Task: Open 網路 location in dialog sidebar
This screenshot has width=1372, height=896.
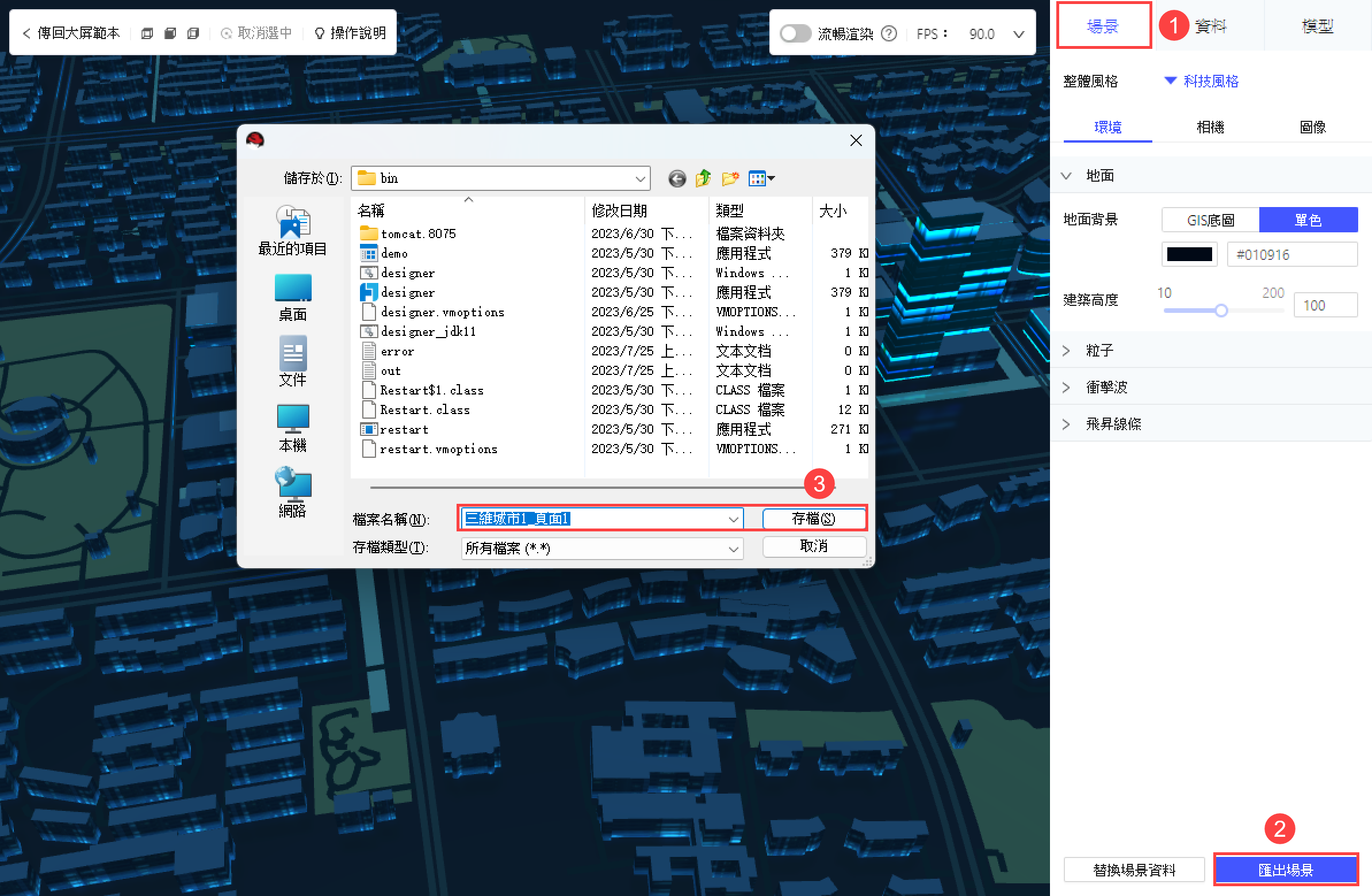Action: (x=293, y=493)
